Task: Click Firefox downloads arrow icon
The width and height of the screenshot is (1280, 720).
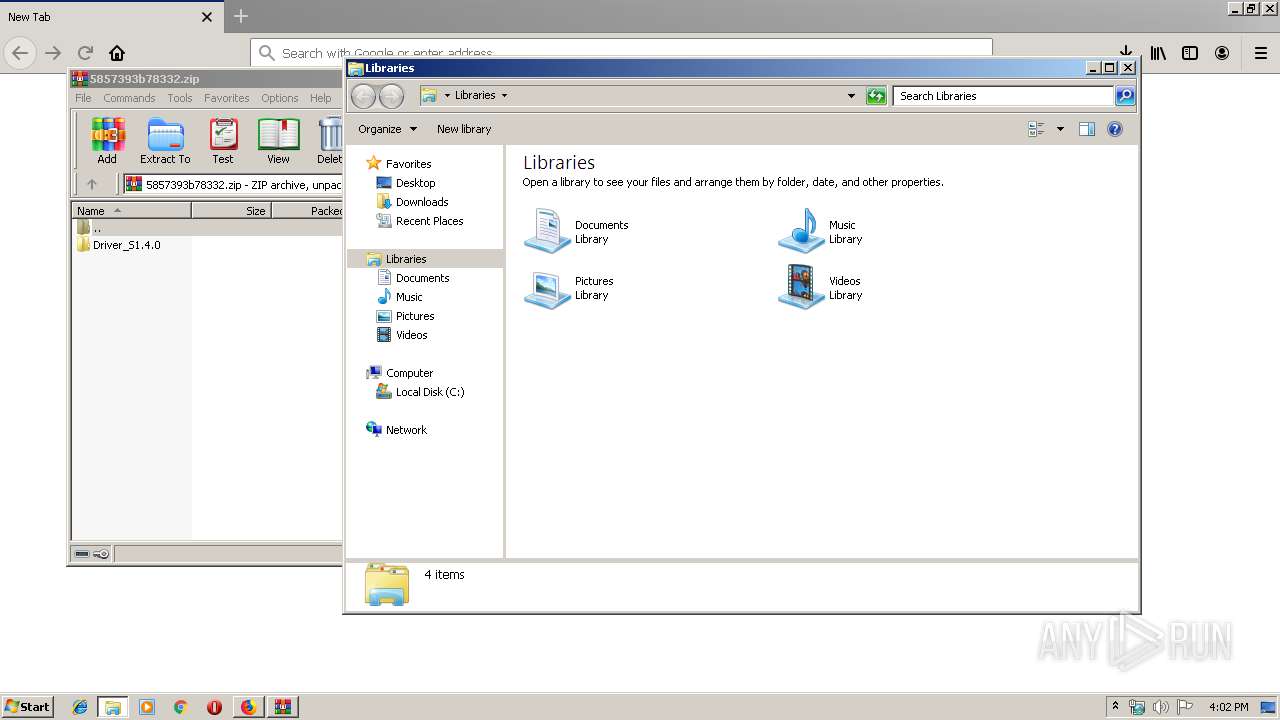Action: point(1126,50)
